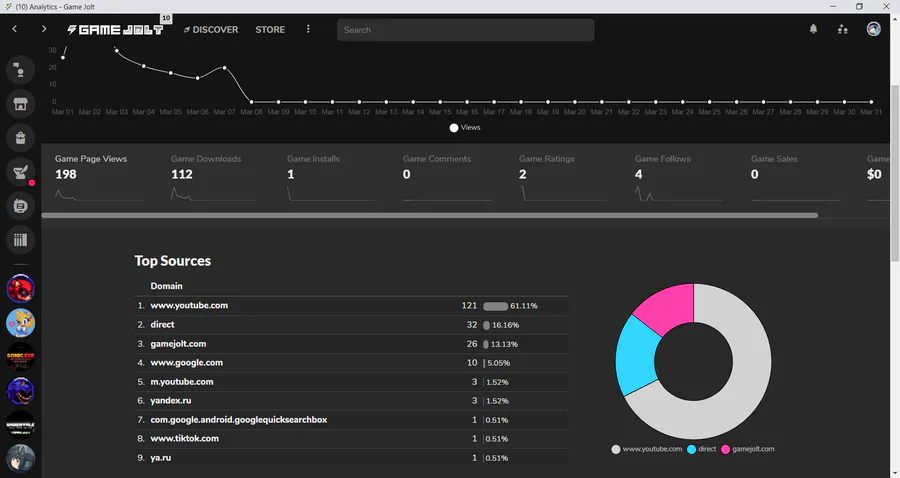Image resolution: width=900 pixels, height=478 pixels.
Task: Open the Store page
Action: (270, 29)
